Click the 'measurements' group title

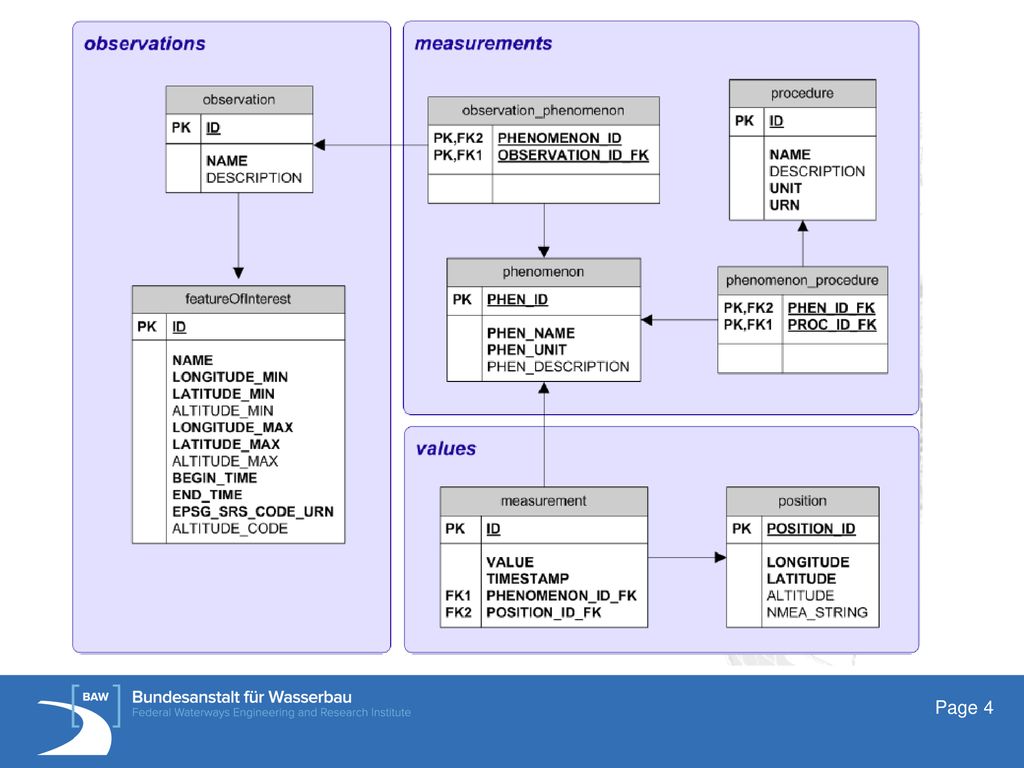(483, 44)
